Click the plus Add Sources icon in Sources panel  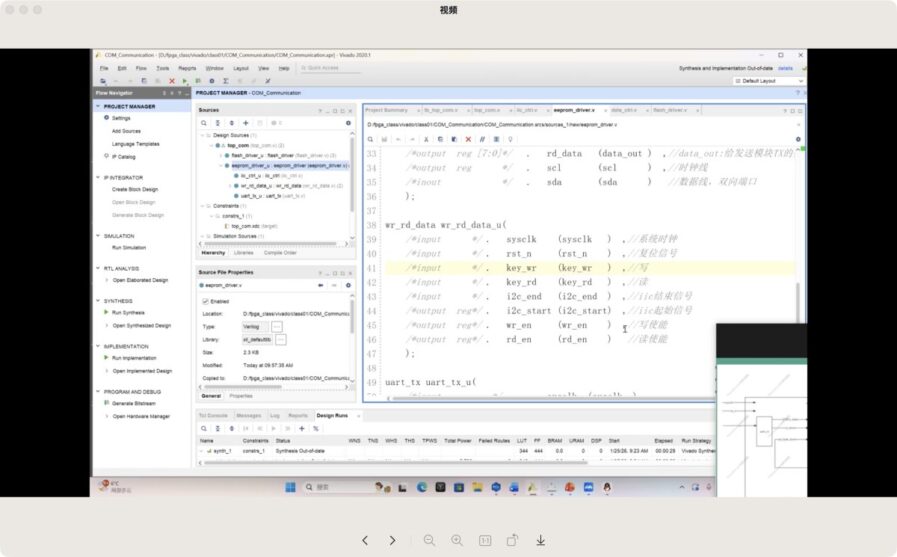tap(246, 122)
